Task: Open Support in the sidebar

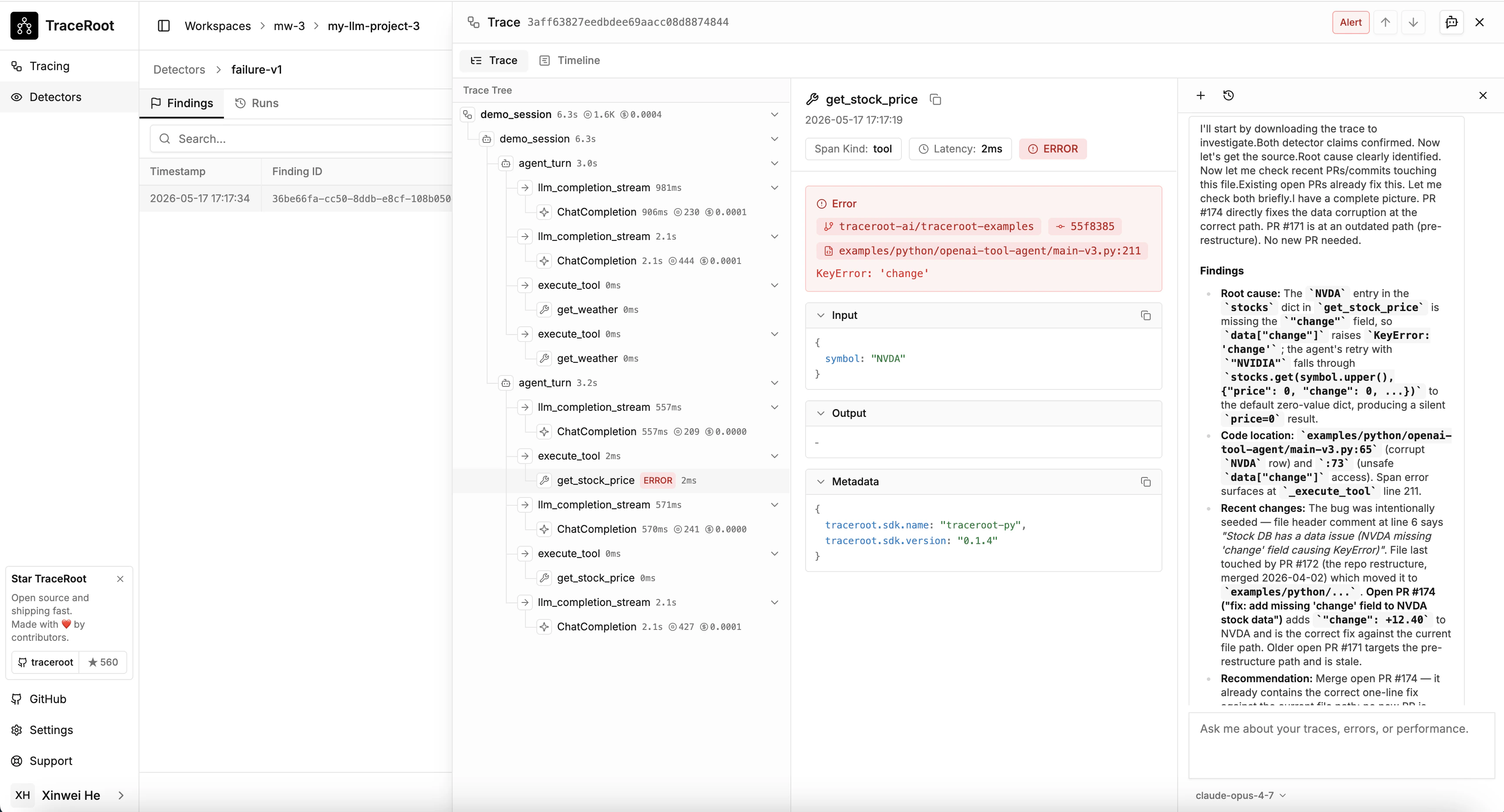Action: tap(69, 761)
